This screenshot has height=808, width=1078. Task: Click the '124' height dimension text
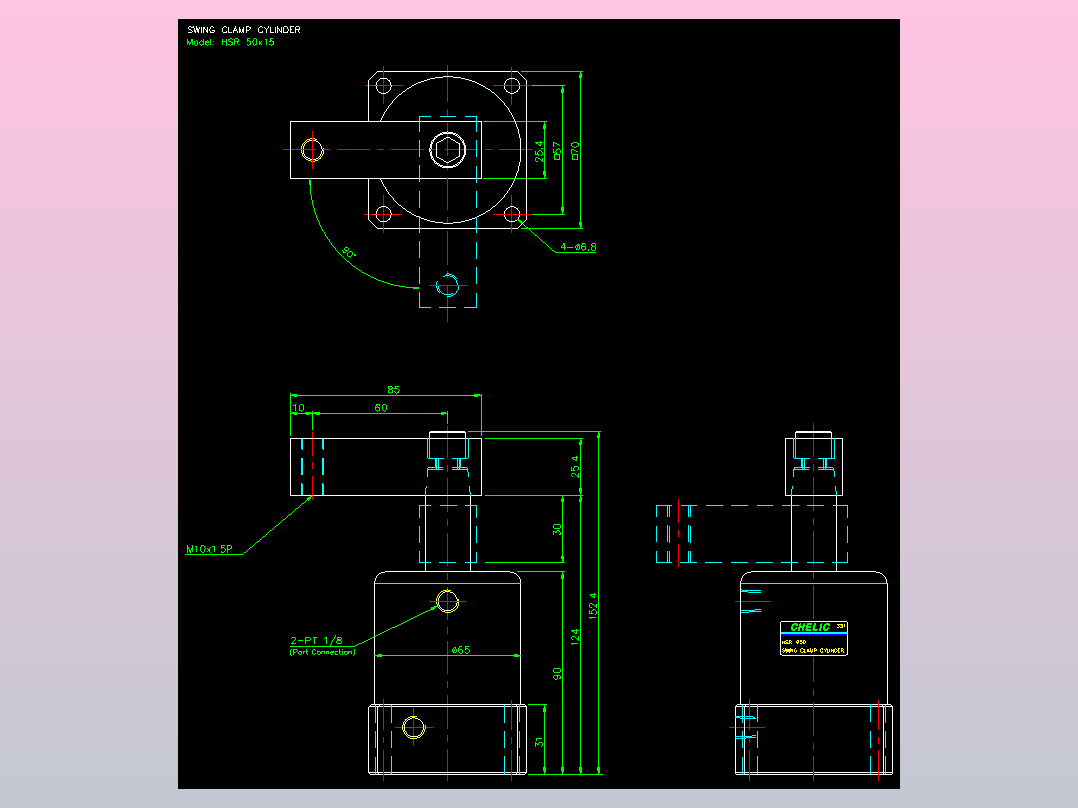tap(575, 636)
